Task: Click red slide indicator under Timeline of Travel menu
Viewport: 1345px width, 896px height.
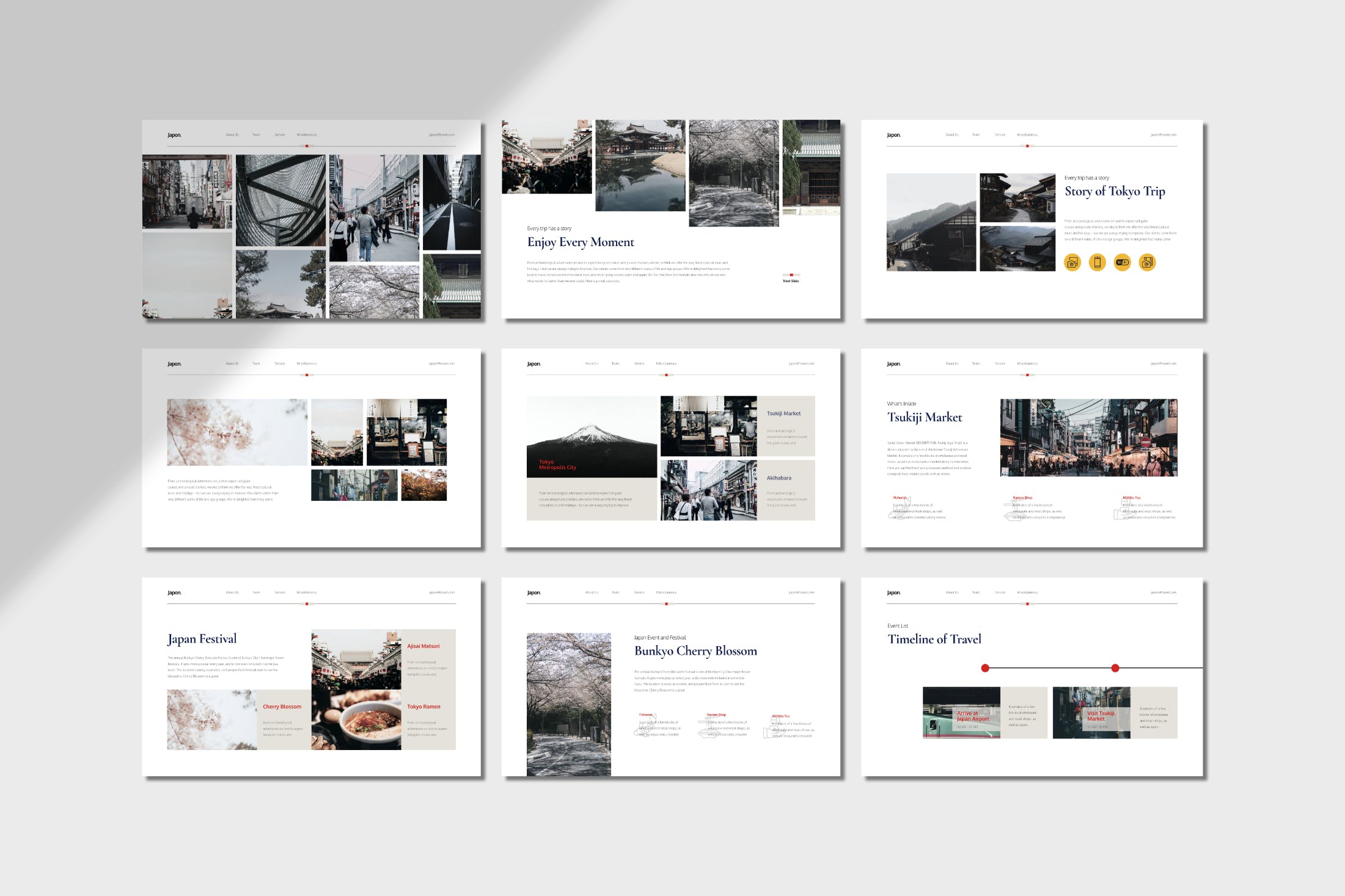Action: point(1027,603)
